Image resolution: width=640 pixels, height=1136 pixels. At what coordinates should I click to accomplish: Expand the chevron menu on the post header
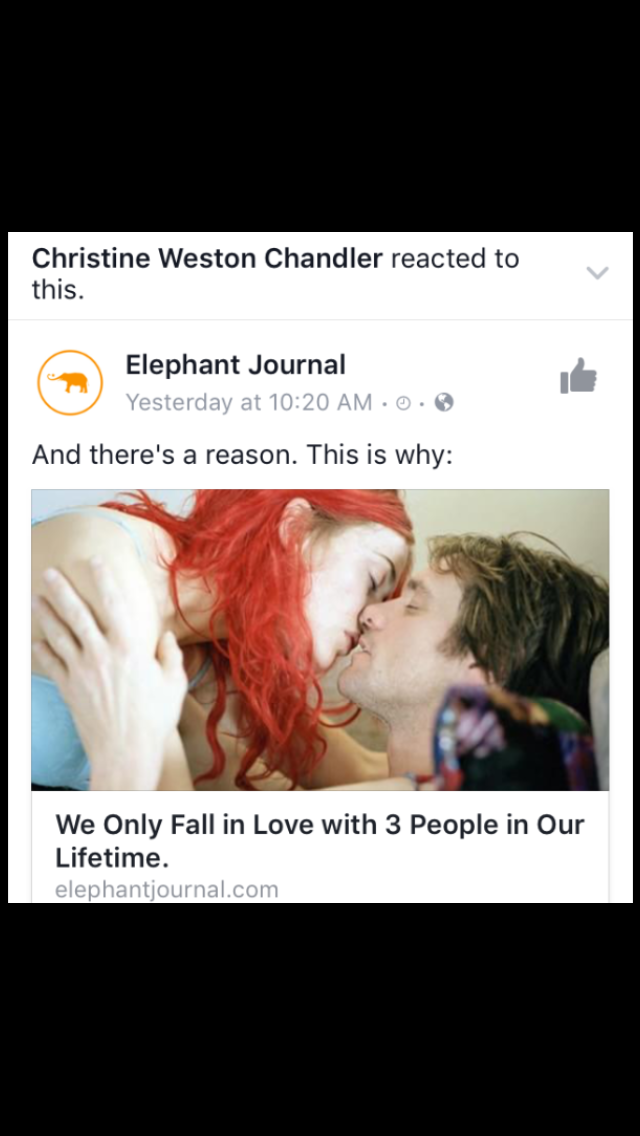[x=597, y=272]
